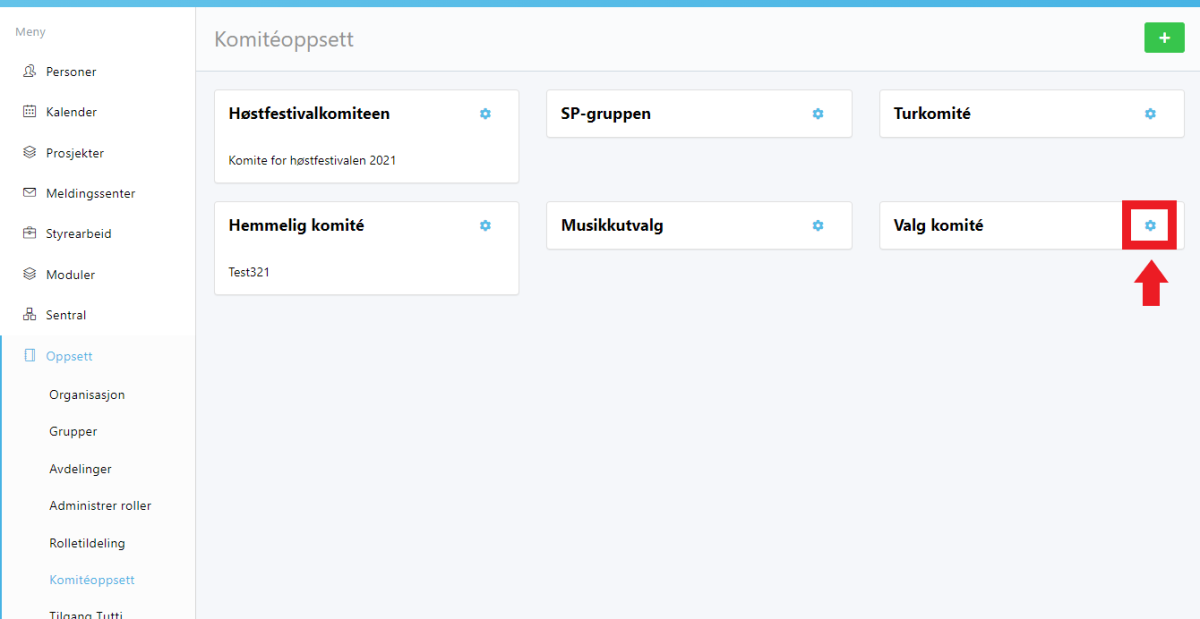Click the Valg komité card title
Image resolution: width=1200 pixels, height=619 pixels.
tap(938, 226)
